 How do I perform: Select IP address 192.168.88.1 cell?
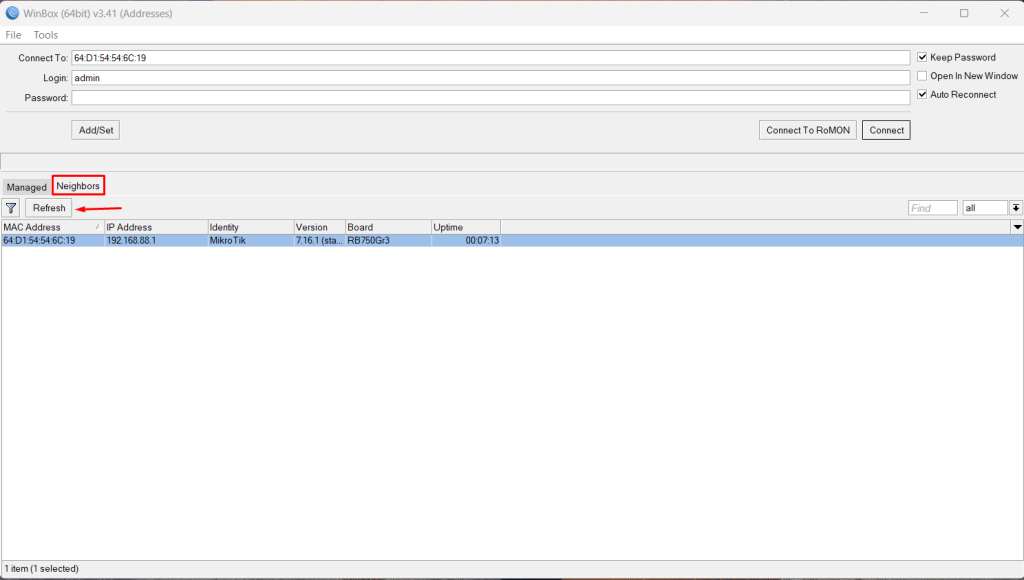point(155,240)
